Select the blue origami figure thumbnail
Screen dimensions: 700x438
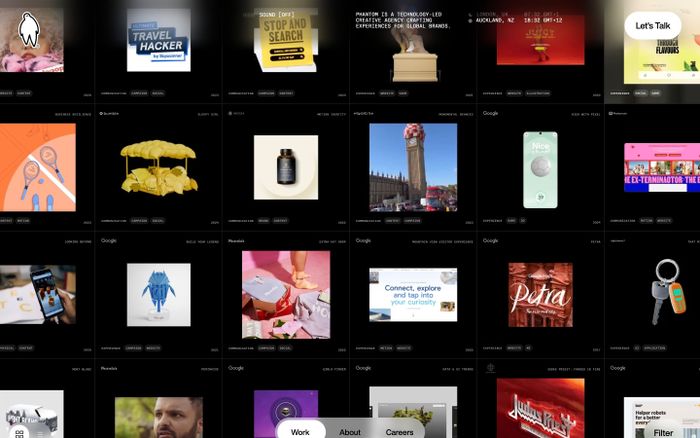[158, 293]
